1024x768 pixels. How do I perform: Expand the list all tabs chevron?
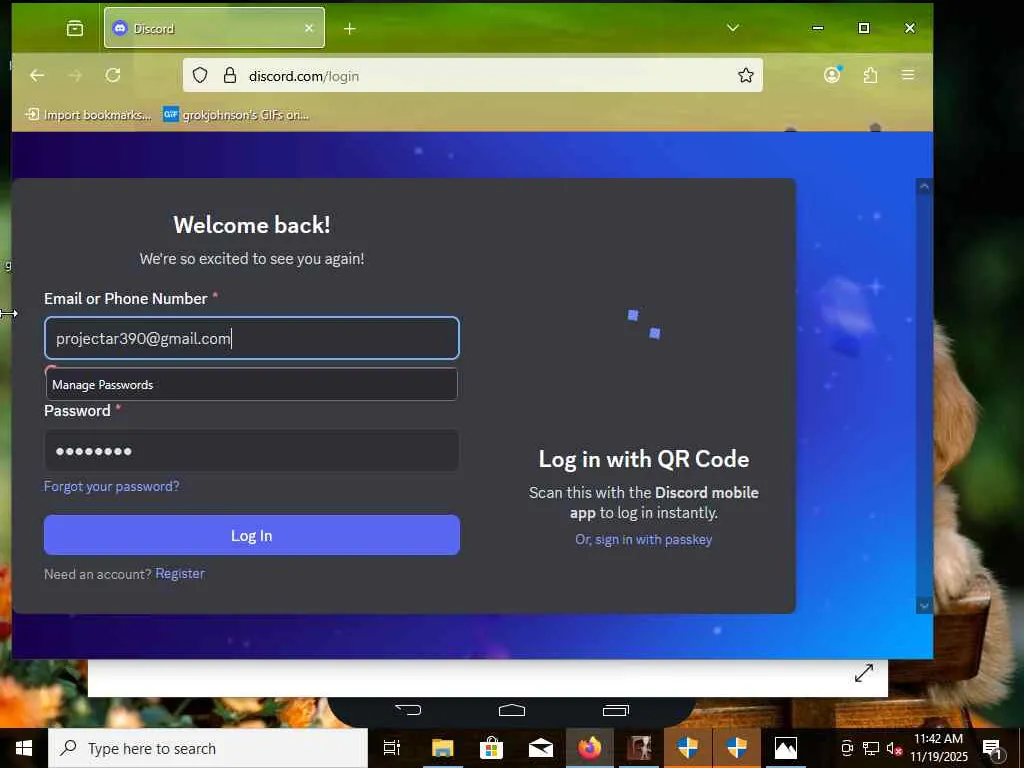pyautogui.click(x=733, y=28)
